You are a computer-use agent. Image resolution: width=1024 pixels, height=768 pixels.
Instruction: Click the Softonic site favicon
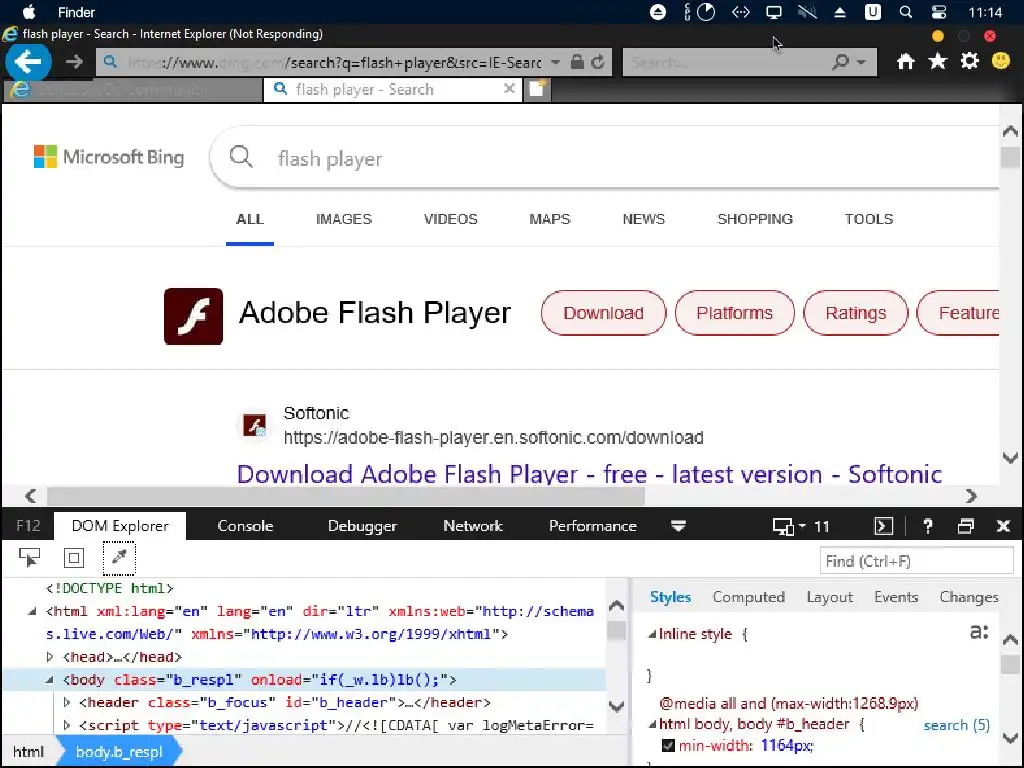click(x=255, y=425)
